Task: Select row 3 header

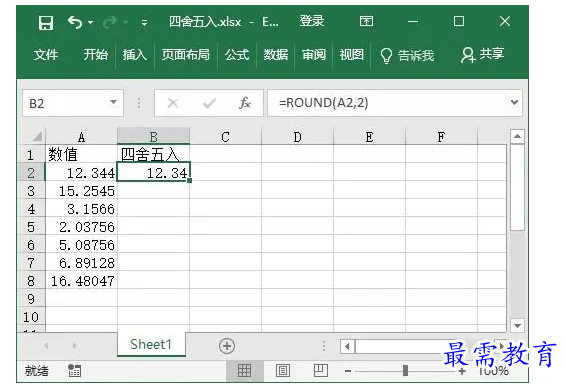Action: (31, 191)
